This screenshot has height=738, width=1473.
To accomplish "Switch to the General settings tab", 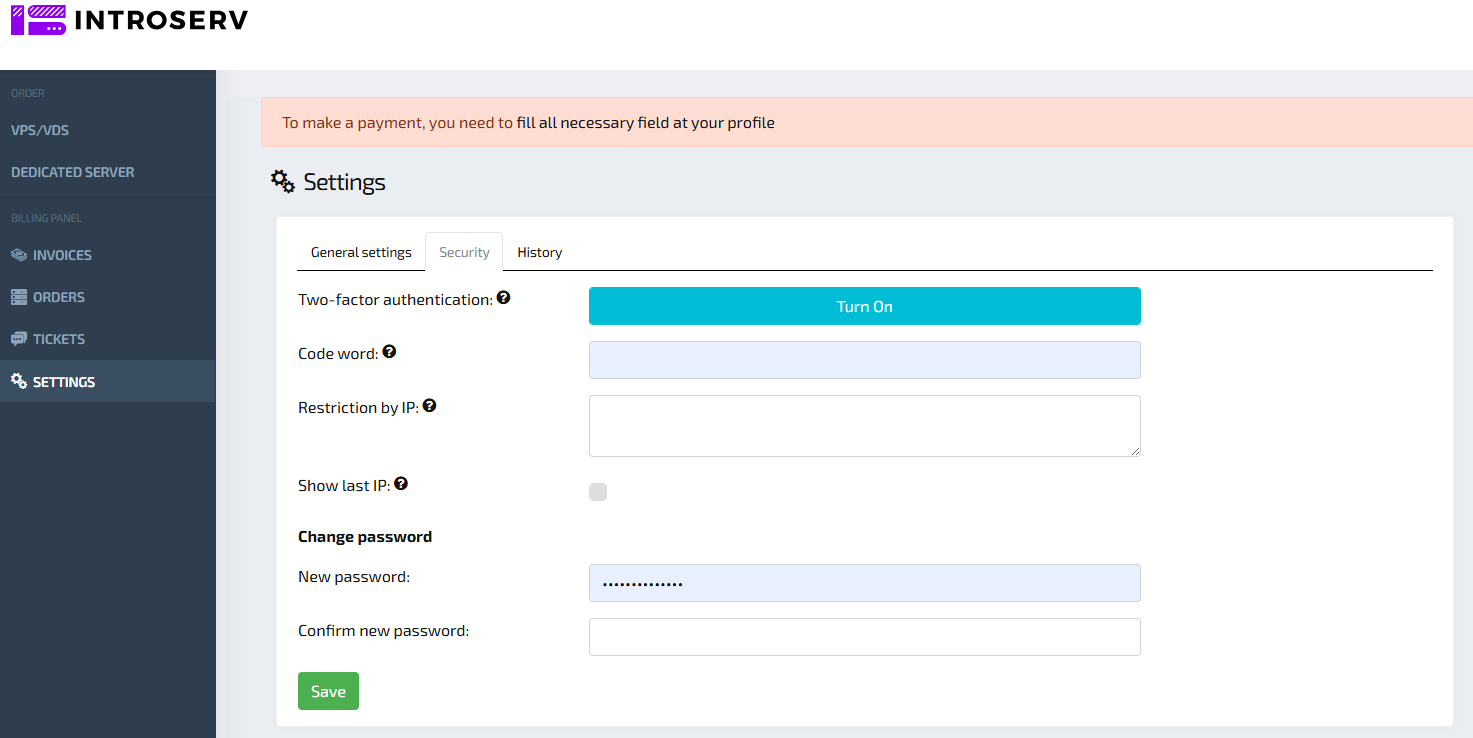I will 361,252.
